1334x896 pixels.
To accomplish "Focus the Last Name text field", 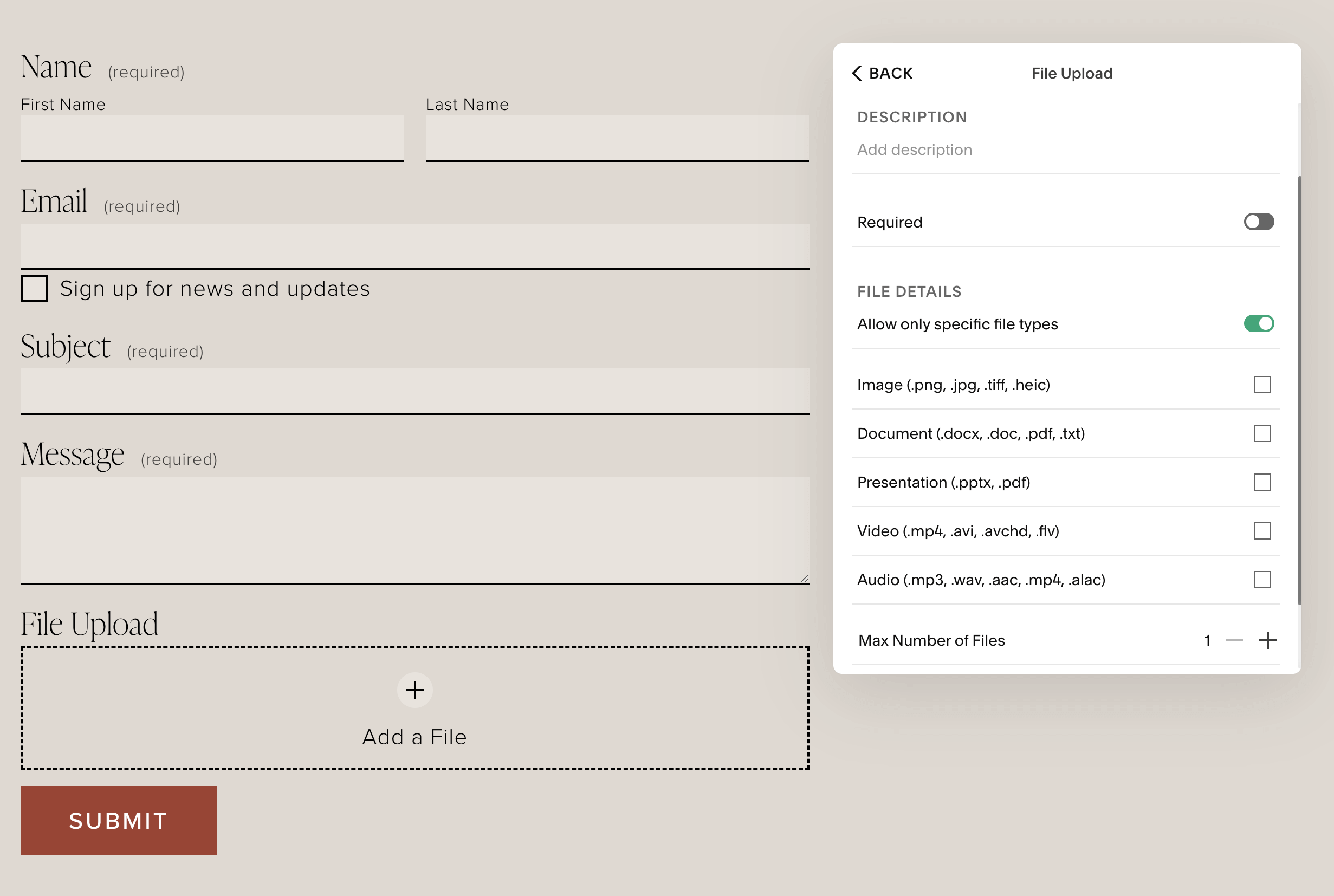I will coord(617,138).
